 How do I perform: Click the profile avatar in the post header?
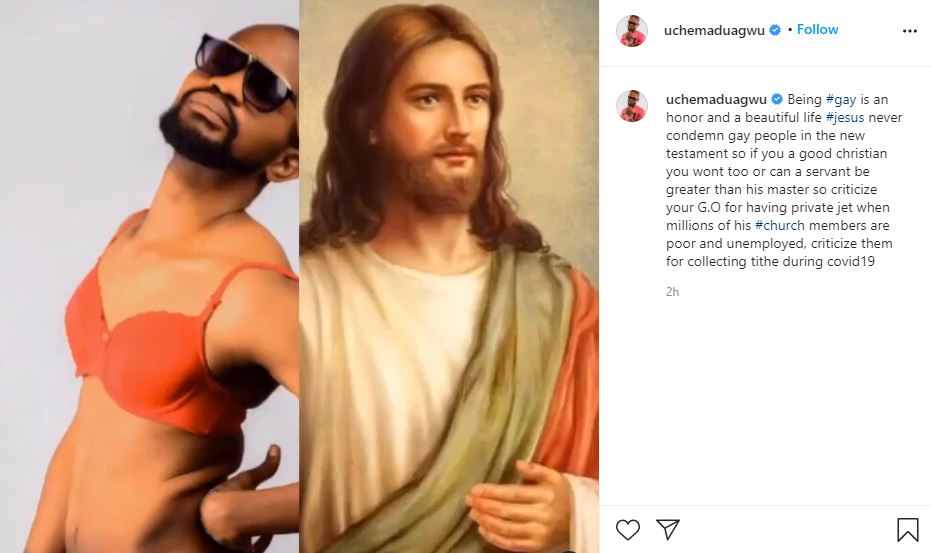tap(632, 30)
